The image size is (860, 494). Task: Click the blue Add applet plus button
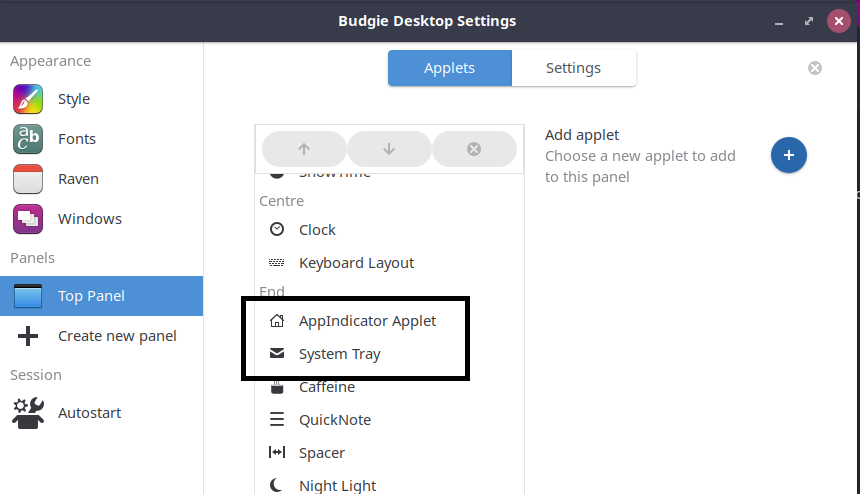click(x=789, y=155)
